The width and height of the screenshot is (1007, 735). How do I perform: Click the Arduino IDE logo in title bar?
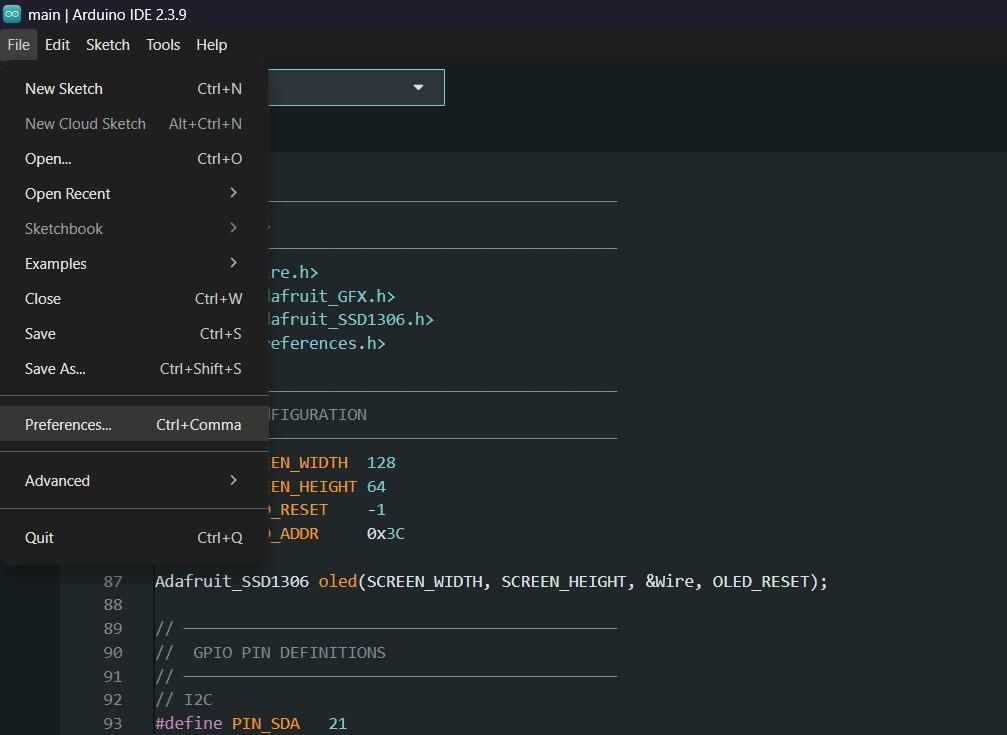(x=12, y=13)
